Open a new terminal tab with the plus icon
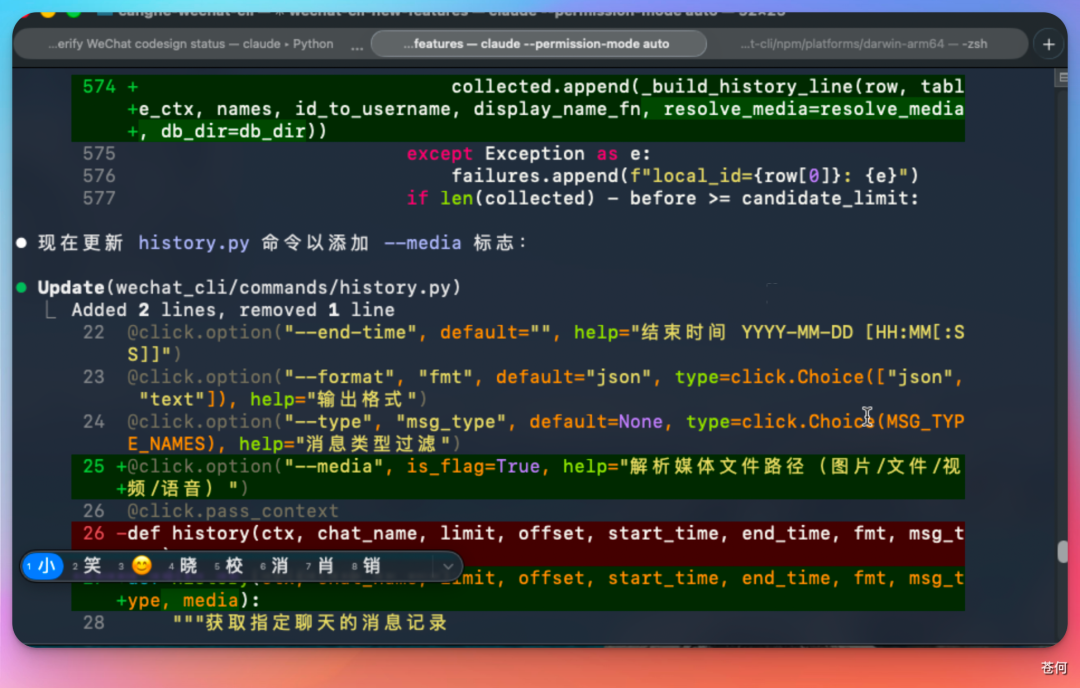 tap(1048, 44)
